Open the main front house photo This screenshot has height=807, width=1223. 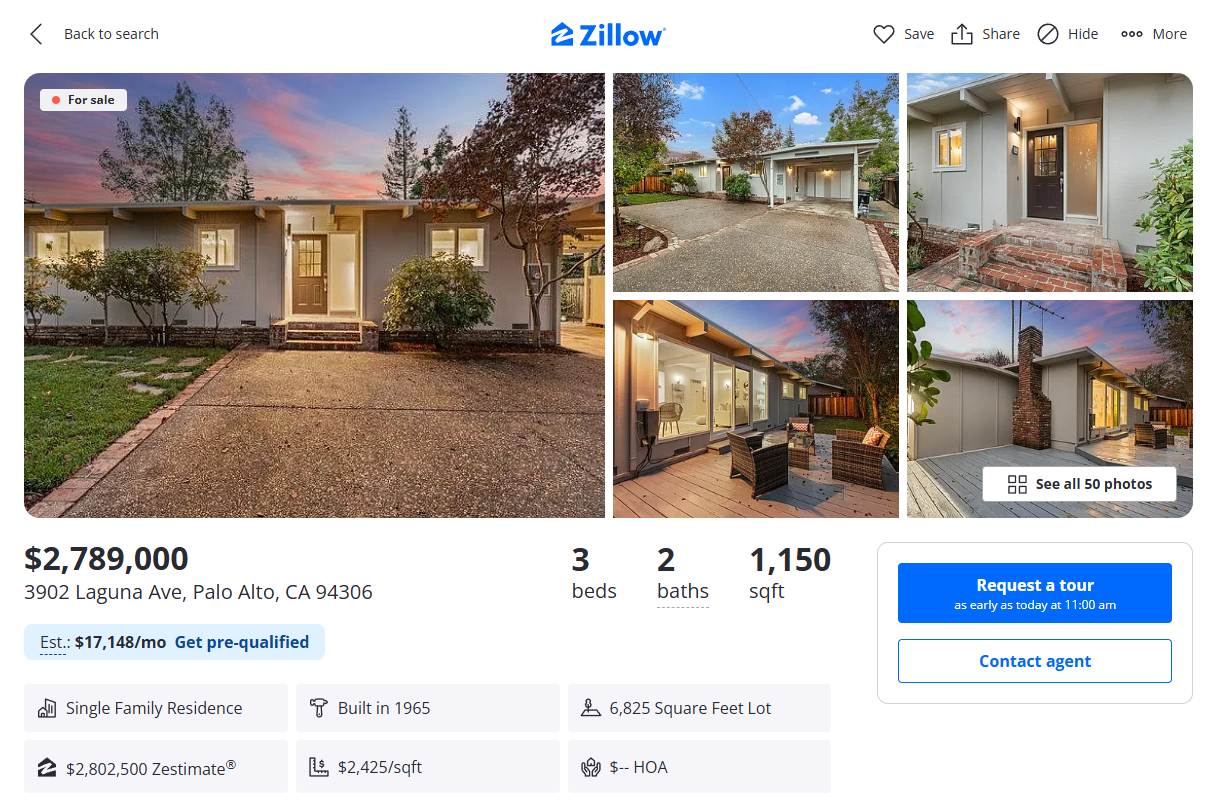tap(314, 295)
